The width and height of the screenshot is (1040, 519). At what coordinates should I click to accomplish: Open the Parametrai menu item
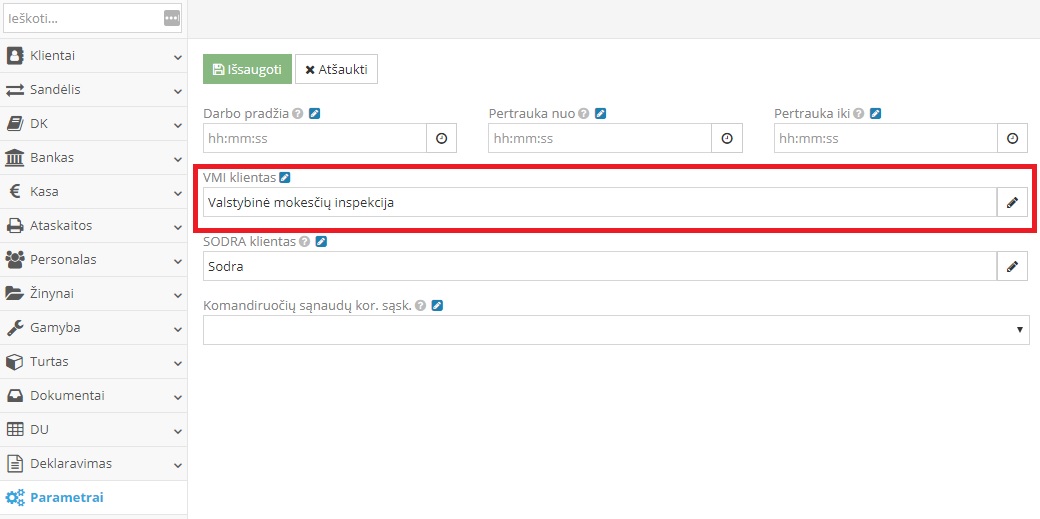tap(66, 497)
